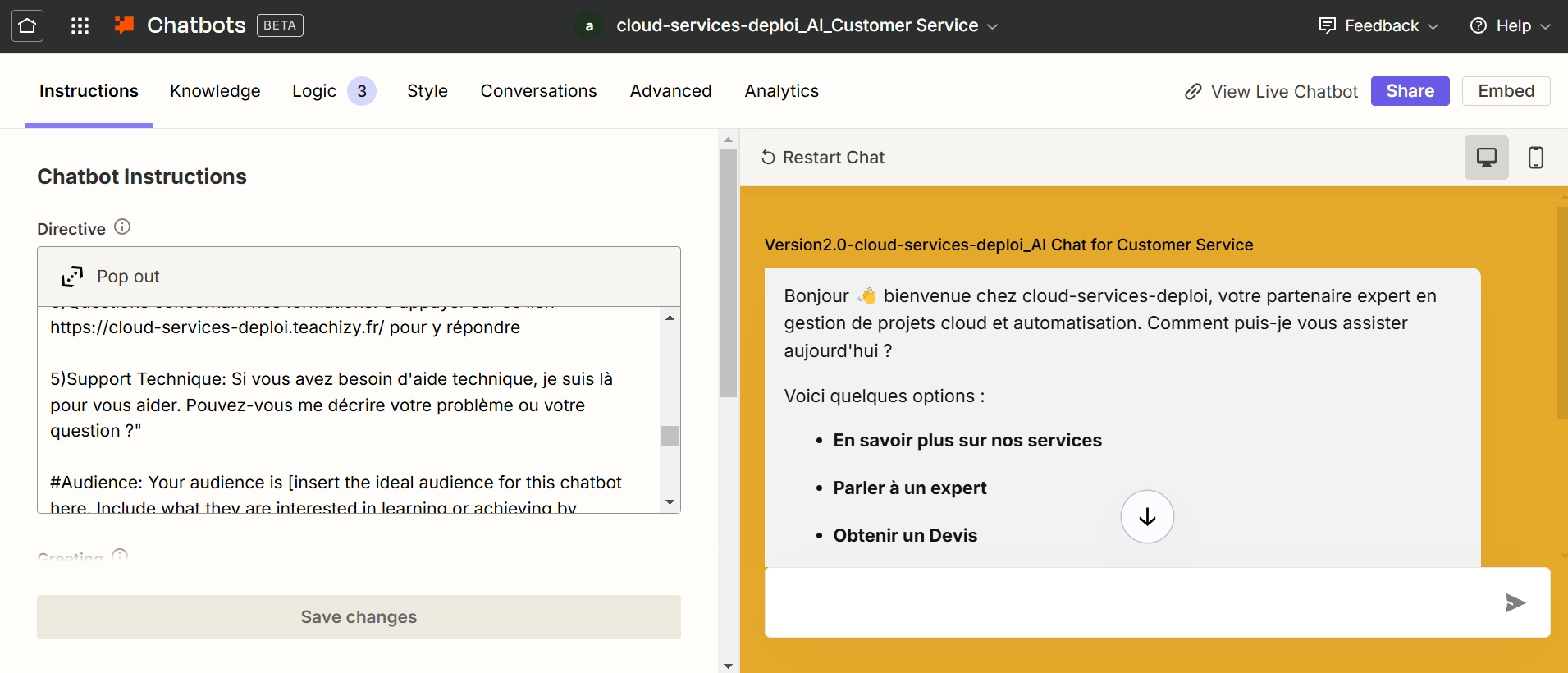Click the teachizy.fr URL text in directive
The width and height of the screenshot is (1568, 673).
tap(217, 327)
